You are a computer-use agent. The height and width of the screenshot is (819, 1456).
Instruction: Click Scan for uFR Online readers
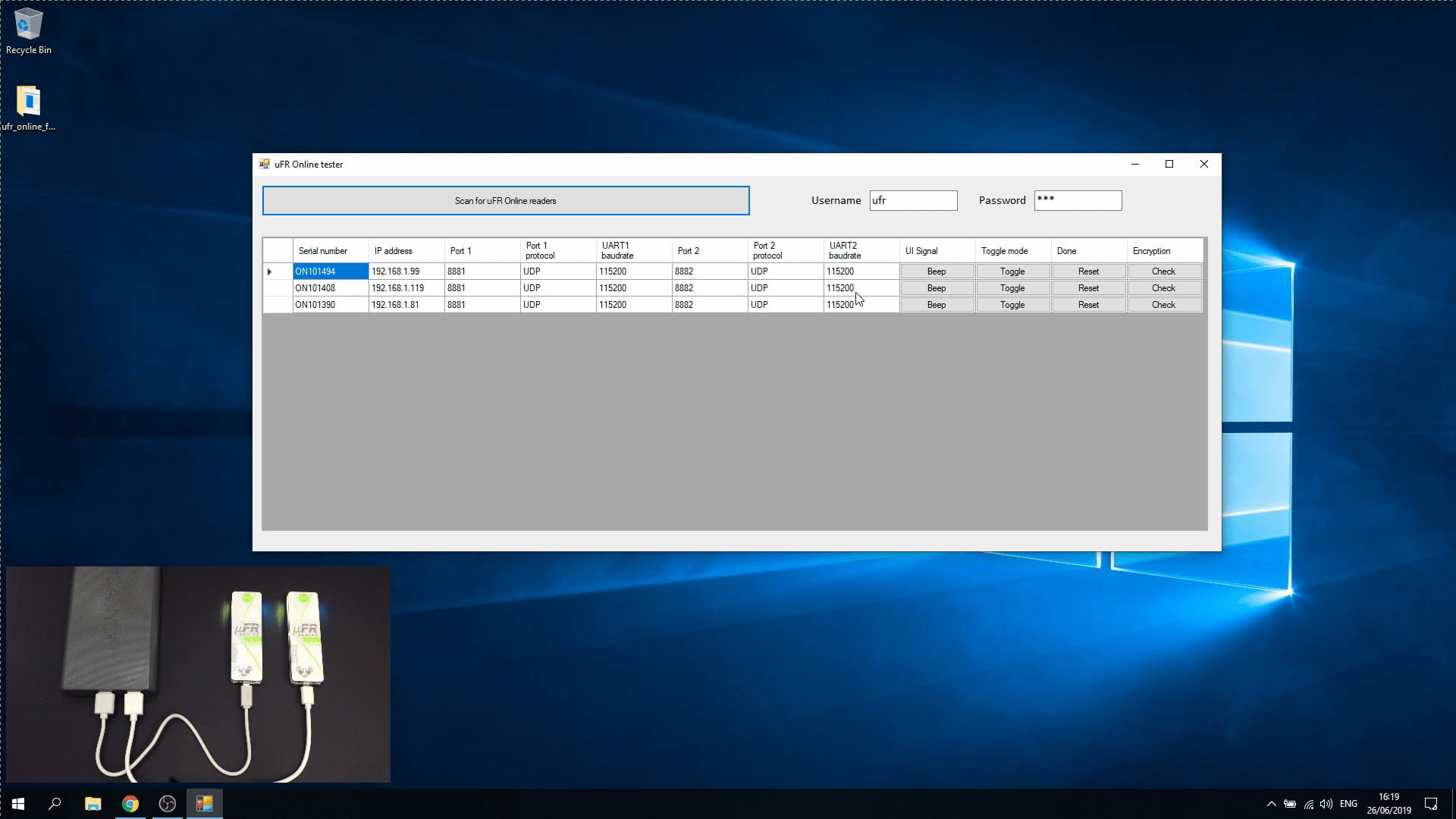(x=506, y=201)
